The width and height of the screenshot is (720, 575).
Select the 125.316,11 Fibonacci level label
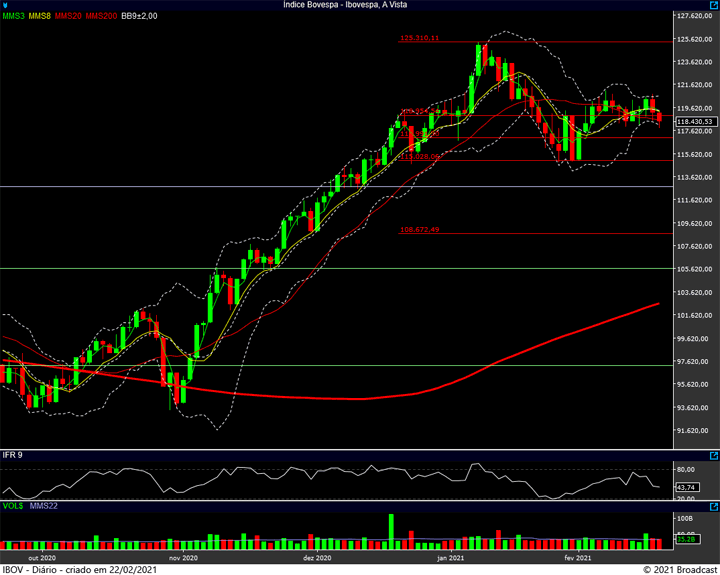pyautogui.click(x=419, y=38)
